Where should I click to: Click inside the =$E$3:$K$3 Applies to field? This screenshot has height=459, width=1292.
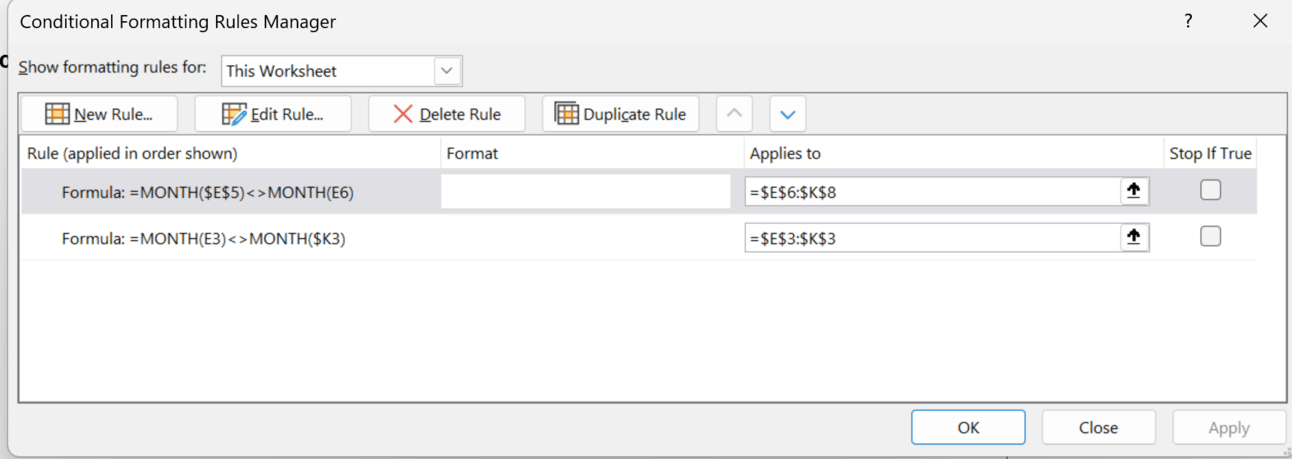[933, 237]
